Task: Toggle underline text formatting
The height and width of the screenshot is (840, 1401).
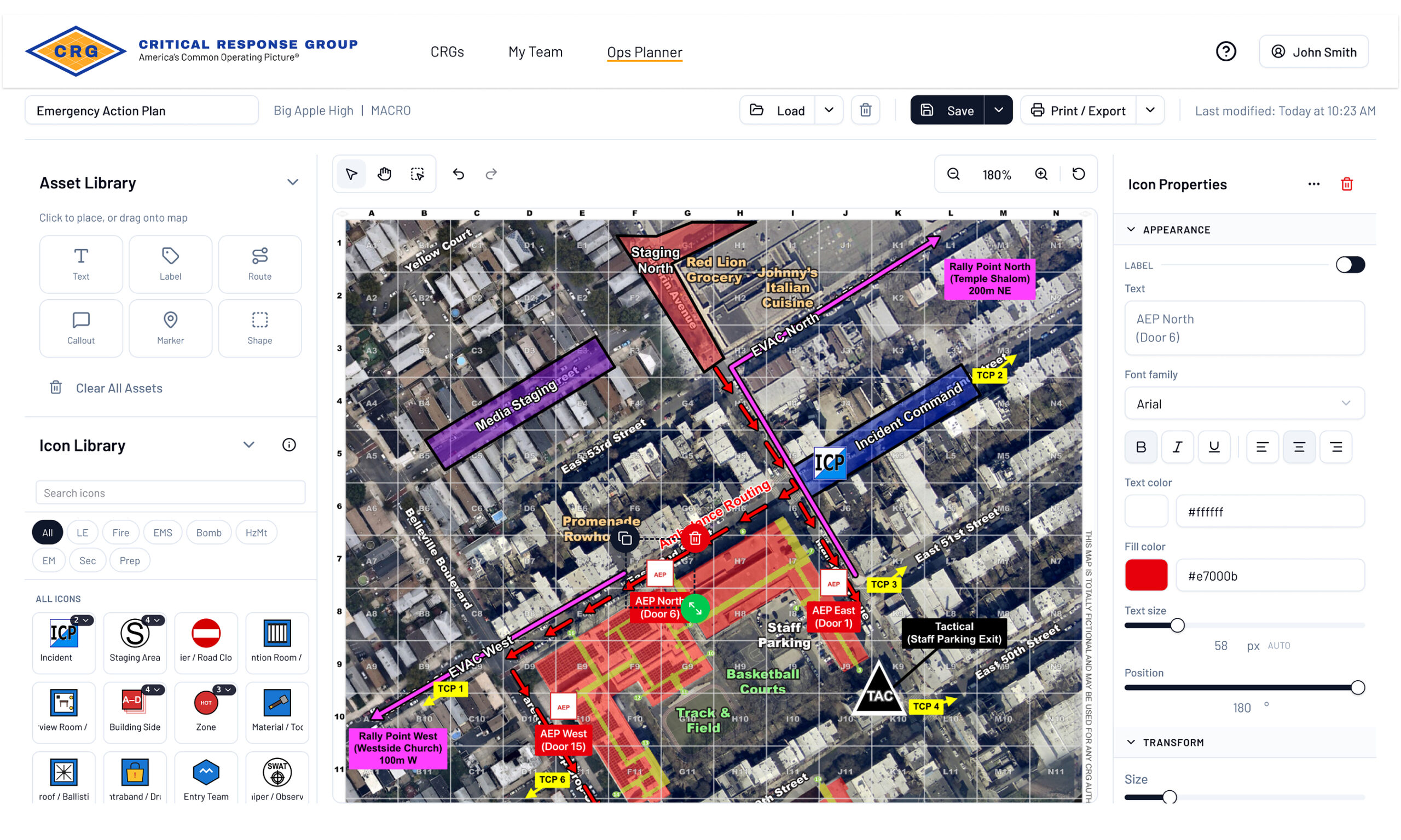Action: click(1214, 447)
